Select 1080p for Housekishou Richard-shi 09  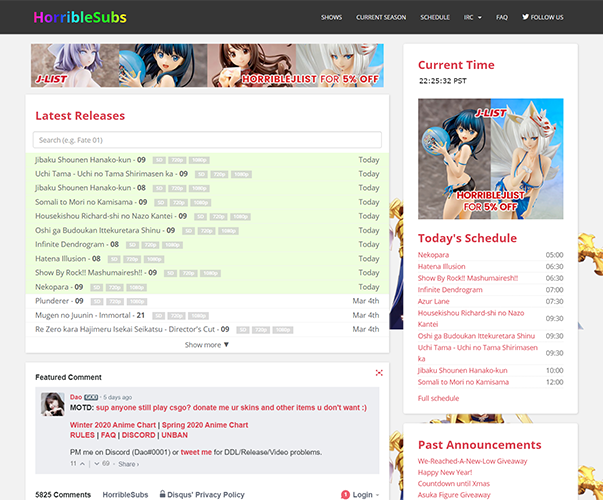(240, 217)
